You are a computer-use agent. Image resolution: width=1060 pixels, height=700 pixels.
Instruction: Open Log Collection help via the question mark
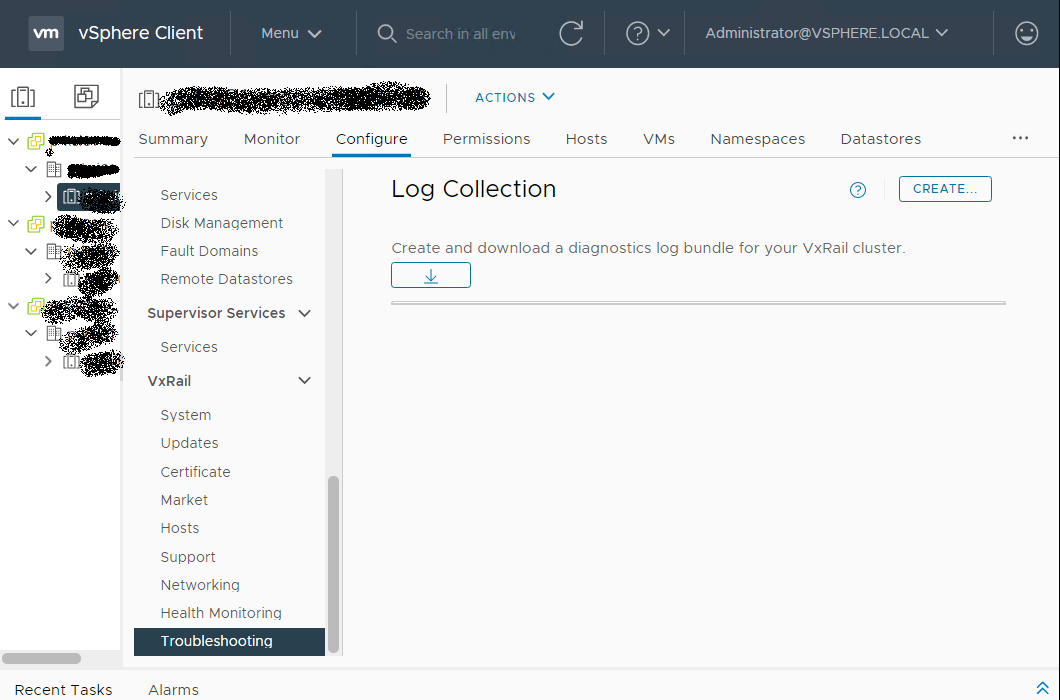857,189
